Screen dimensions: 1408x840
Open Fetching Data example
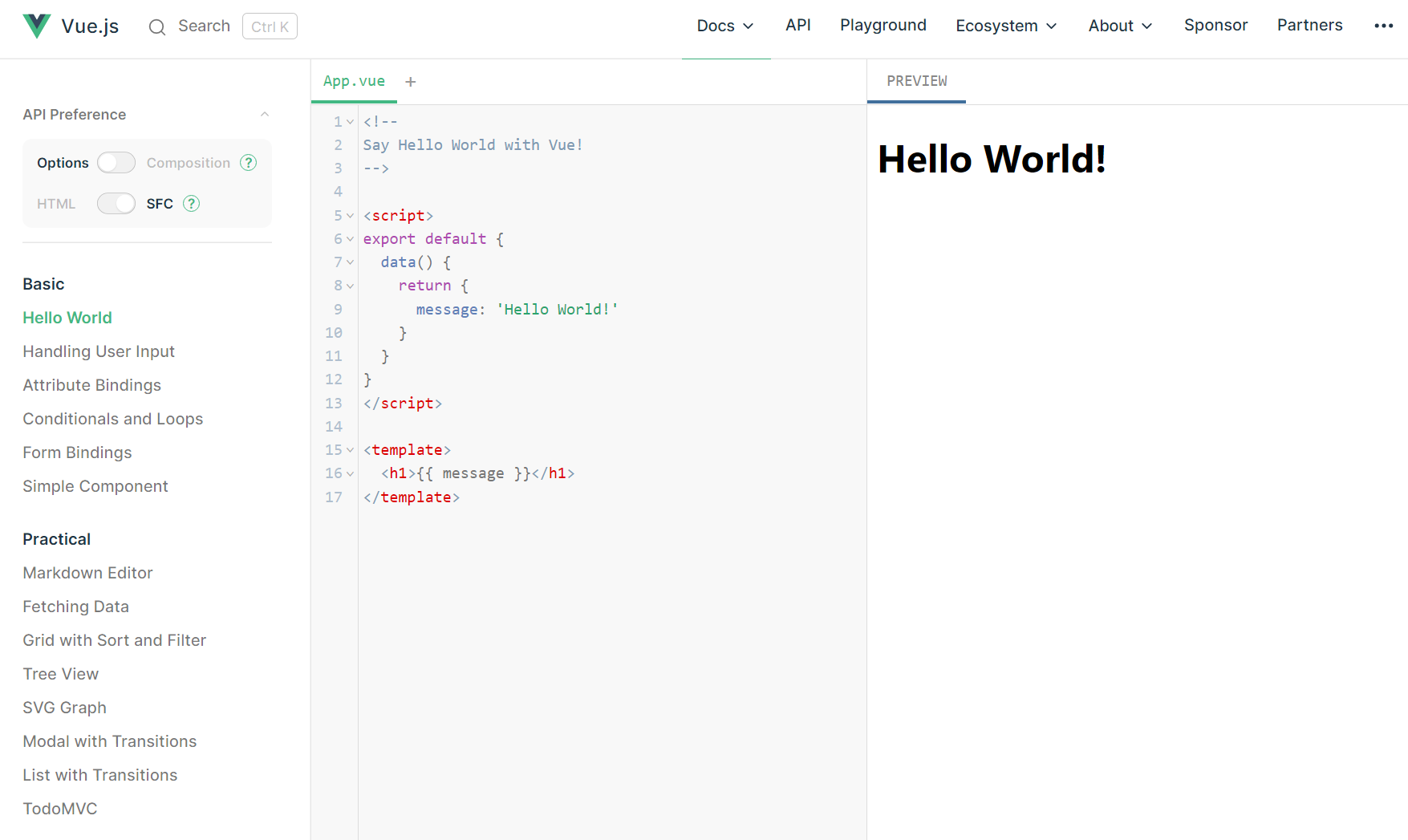click(x=75, y=607)
